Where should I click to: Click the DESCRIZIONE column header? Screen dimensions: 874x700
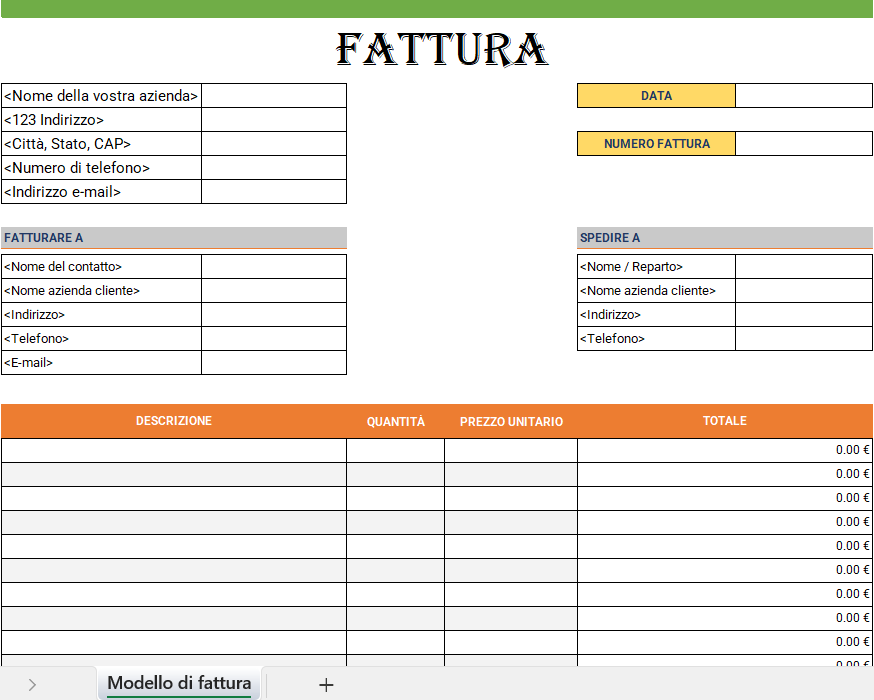tap(173, 421)
